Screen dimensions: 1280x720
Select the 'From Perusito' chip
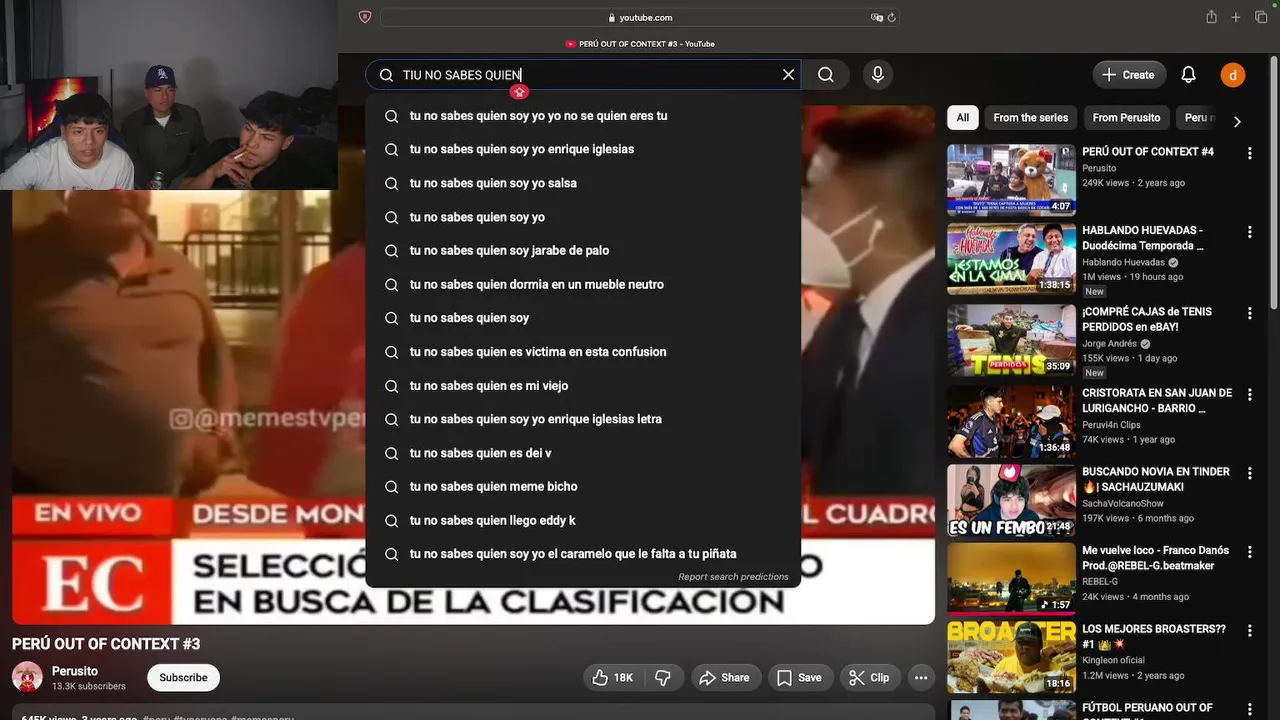click(1126, 118)
